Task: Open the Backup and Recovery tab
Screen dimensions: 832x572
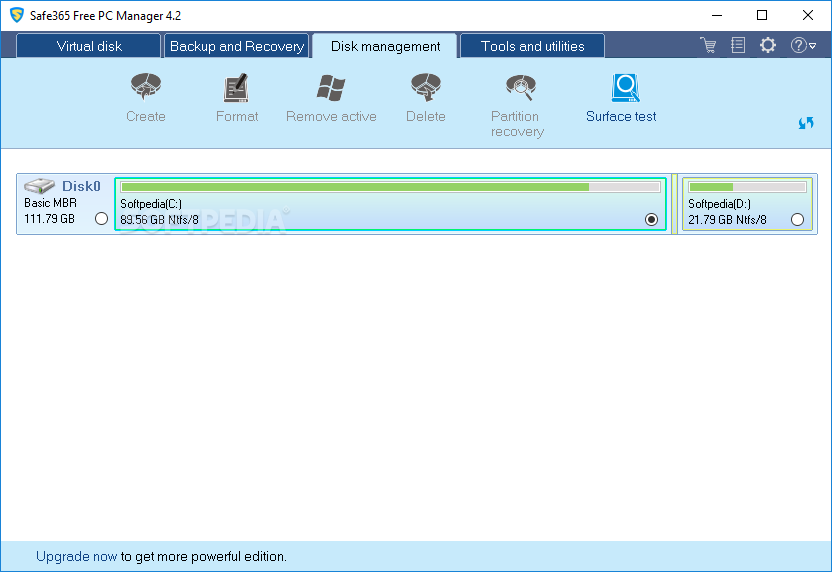Action: pyautogui.click(x=237, y=46)
